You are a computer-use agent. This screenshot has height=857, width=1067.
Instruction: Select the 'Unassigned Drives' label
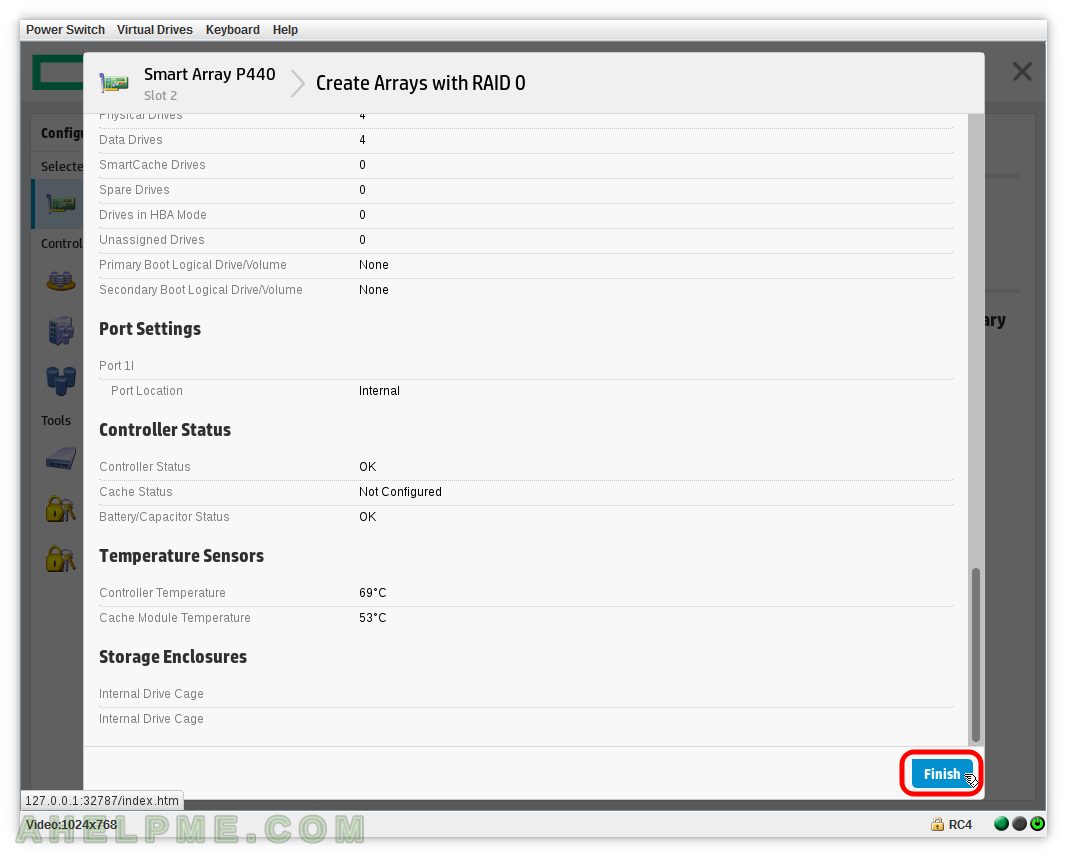coord(152,240)
